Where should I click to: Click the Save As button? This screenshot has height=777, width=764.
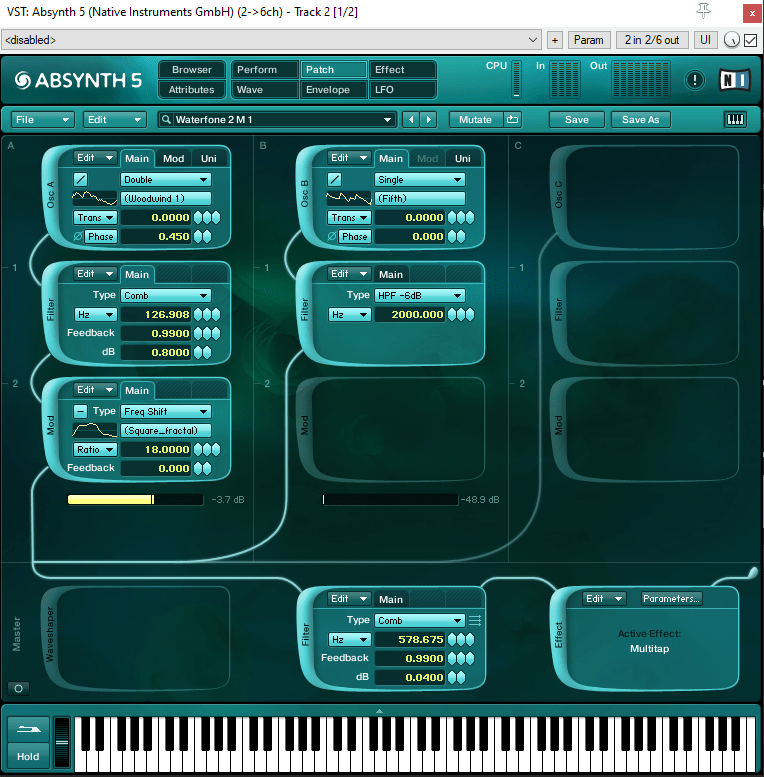641,119
